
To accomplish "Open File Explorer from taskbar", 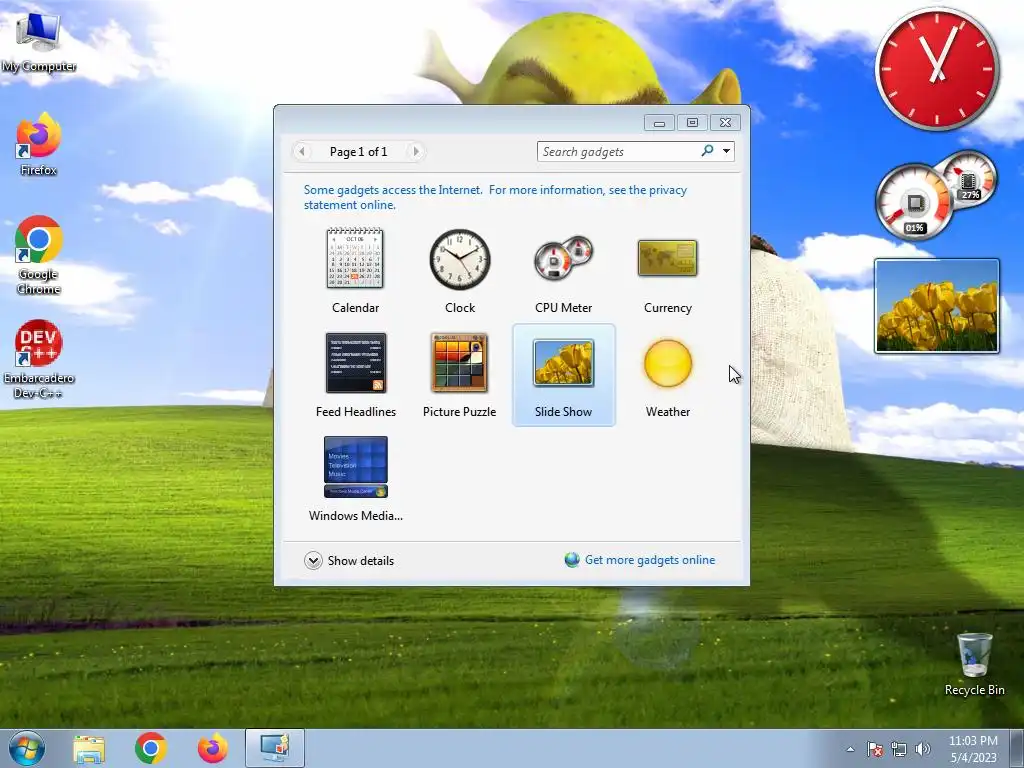I will (x=89, y=748).
